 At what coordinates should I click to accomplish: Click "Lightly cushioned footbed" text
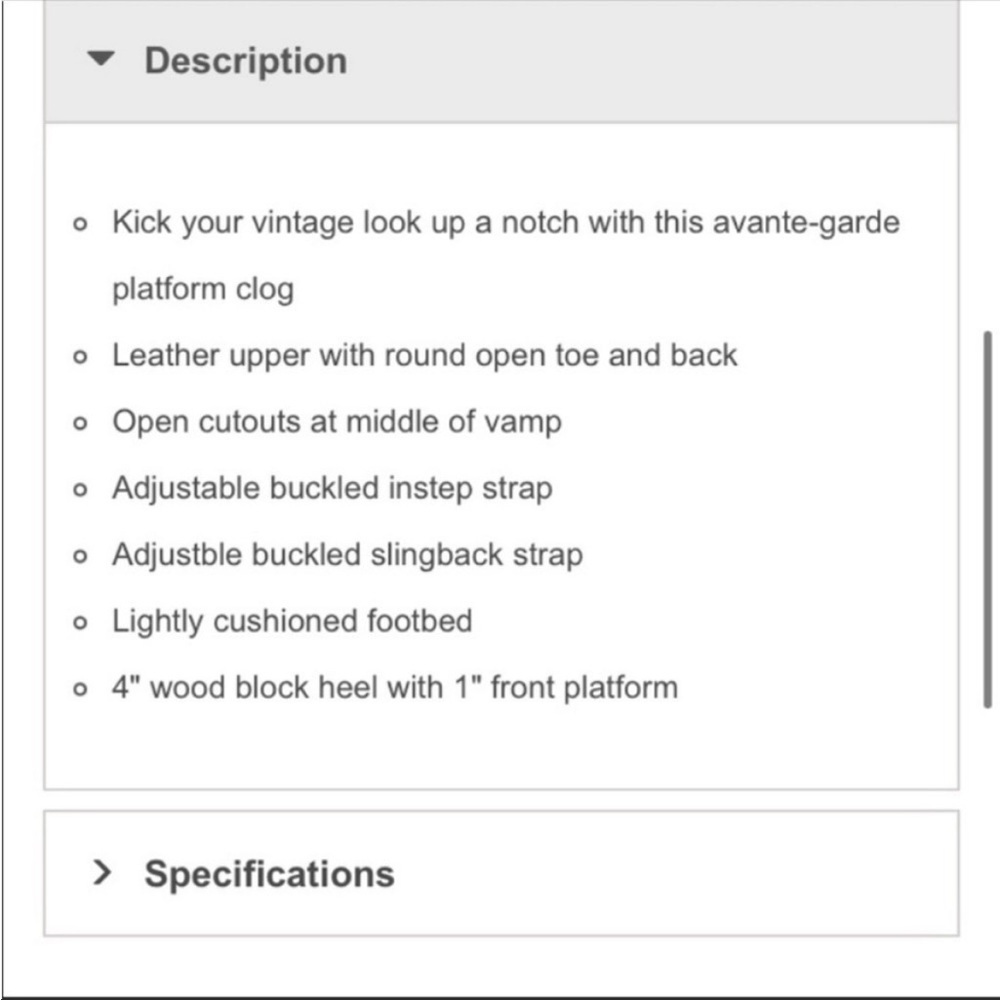pos(292,622)
